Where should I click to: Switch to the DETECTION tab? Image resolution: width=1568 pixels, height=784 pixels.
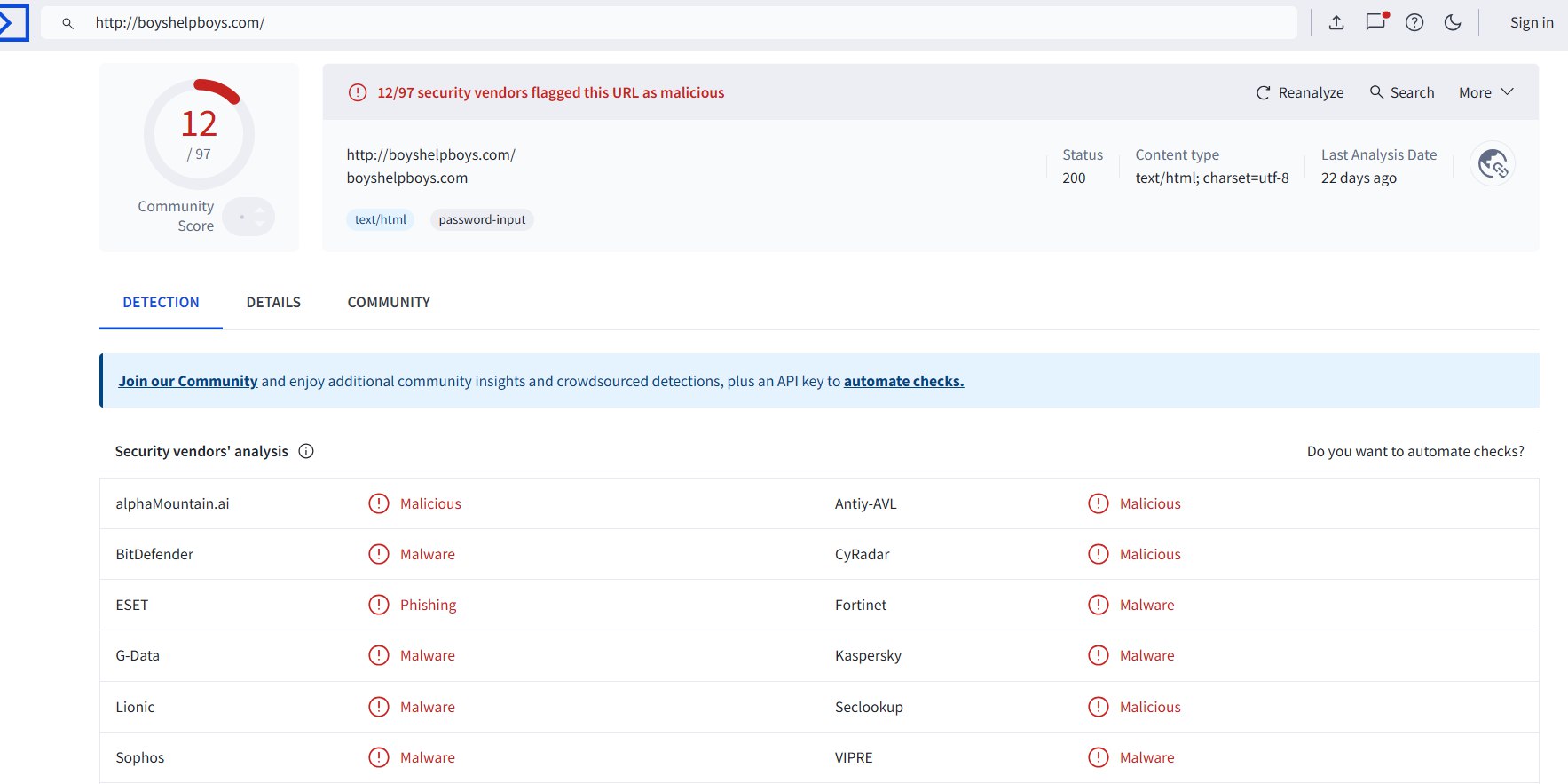161,302
